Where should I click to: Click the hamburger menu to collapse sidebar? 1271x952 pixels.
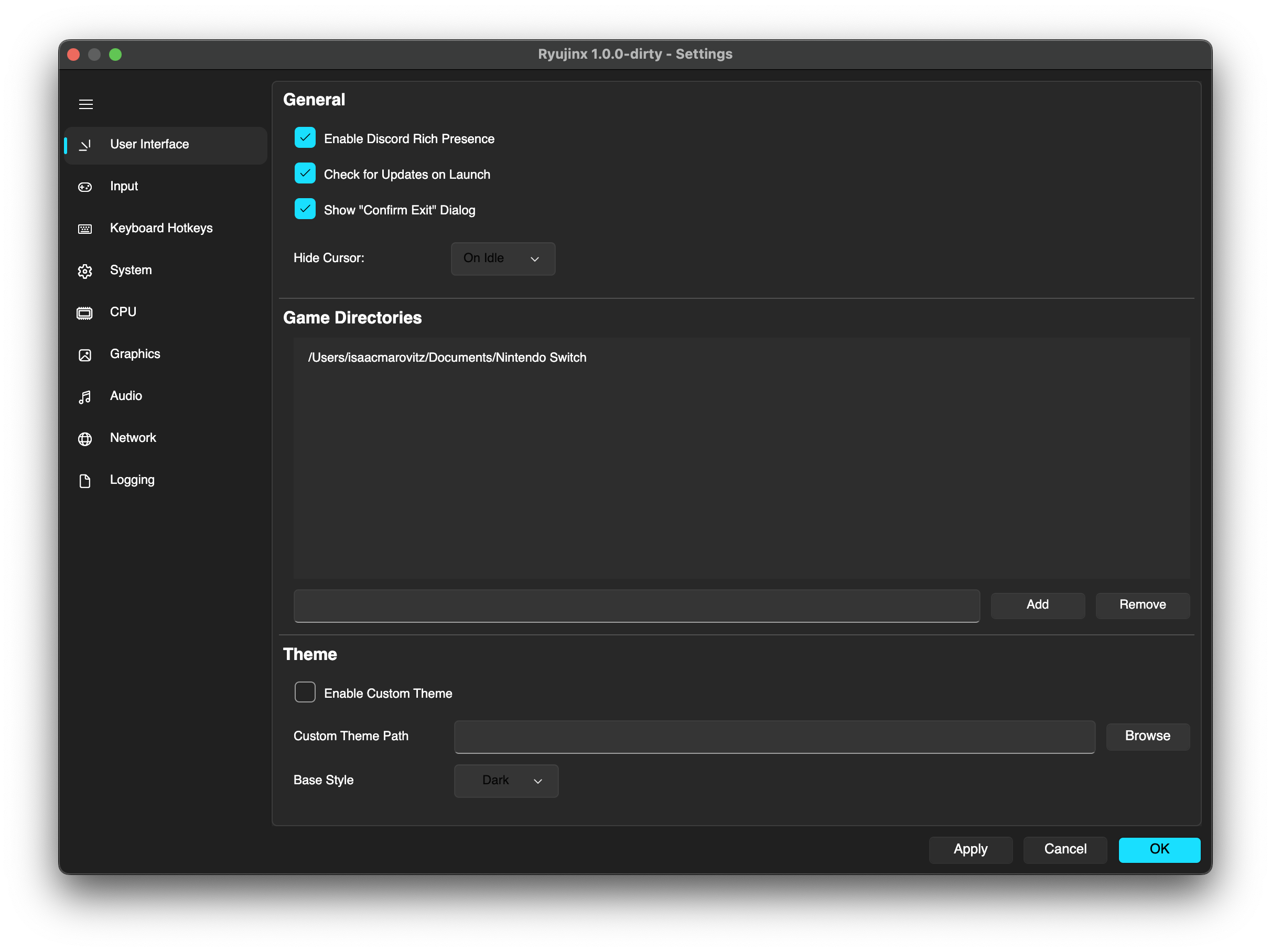[85, 104]
